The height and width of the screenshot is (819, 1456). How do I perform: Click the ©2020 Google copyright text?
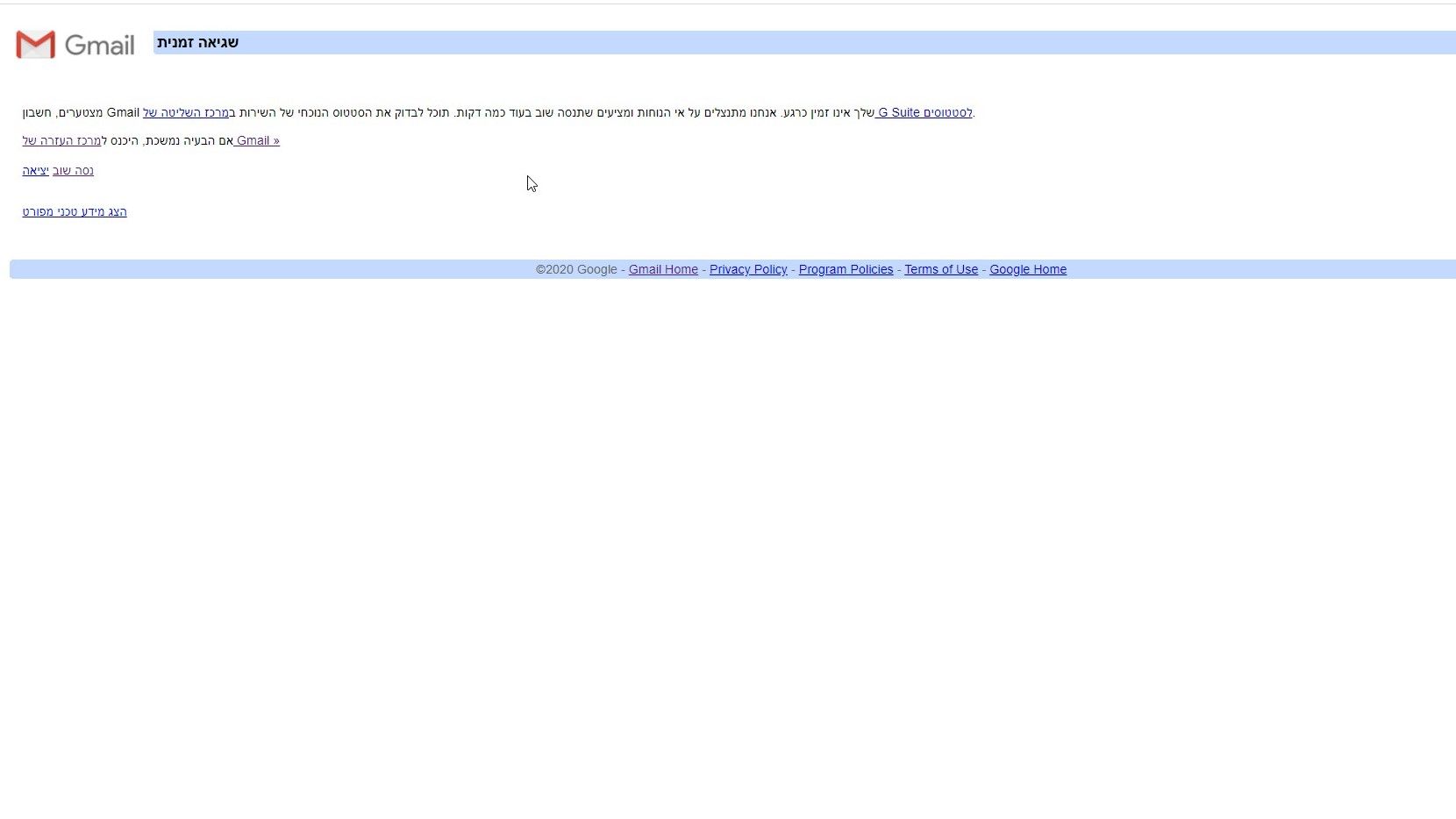coord(576,269)
